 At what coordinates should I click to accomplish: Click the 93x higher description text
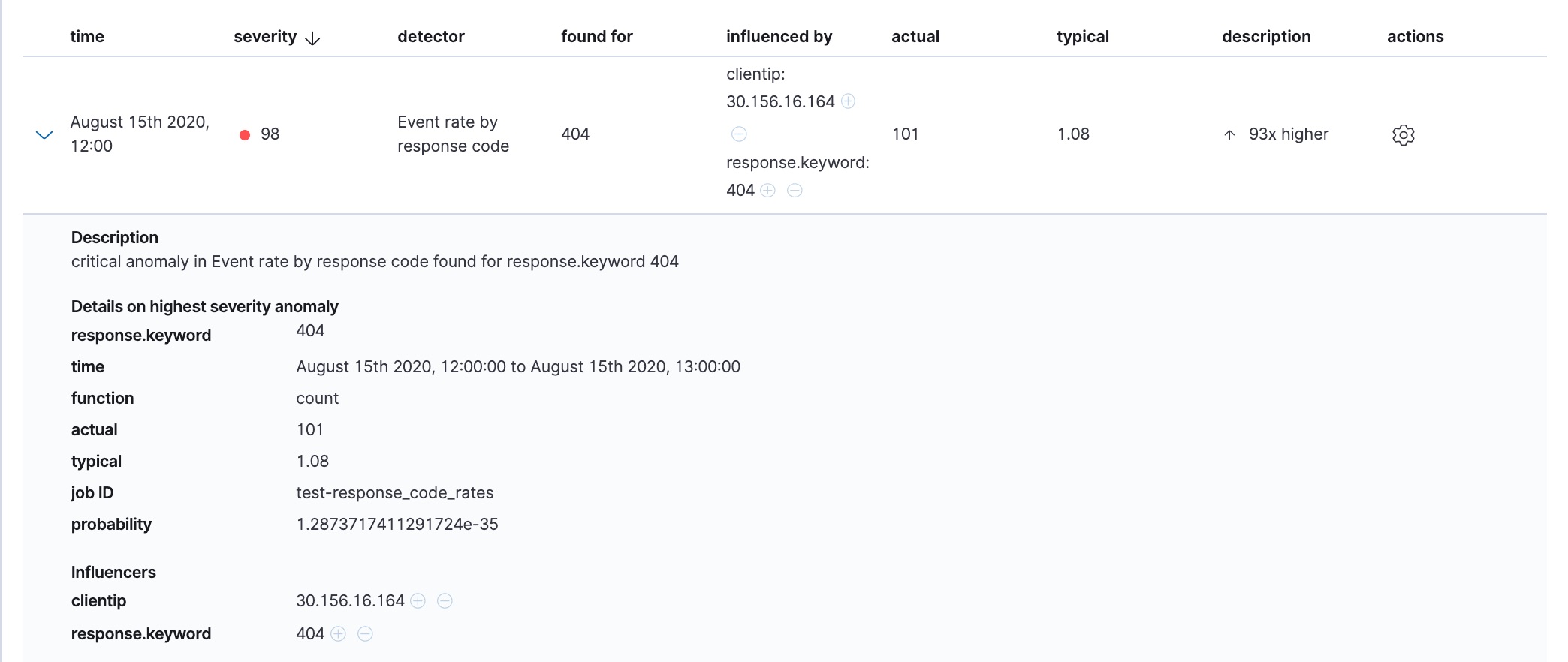pyautogui.click(x=1287, y=134)
